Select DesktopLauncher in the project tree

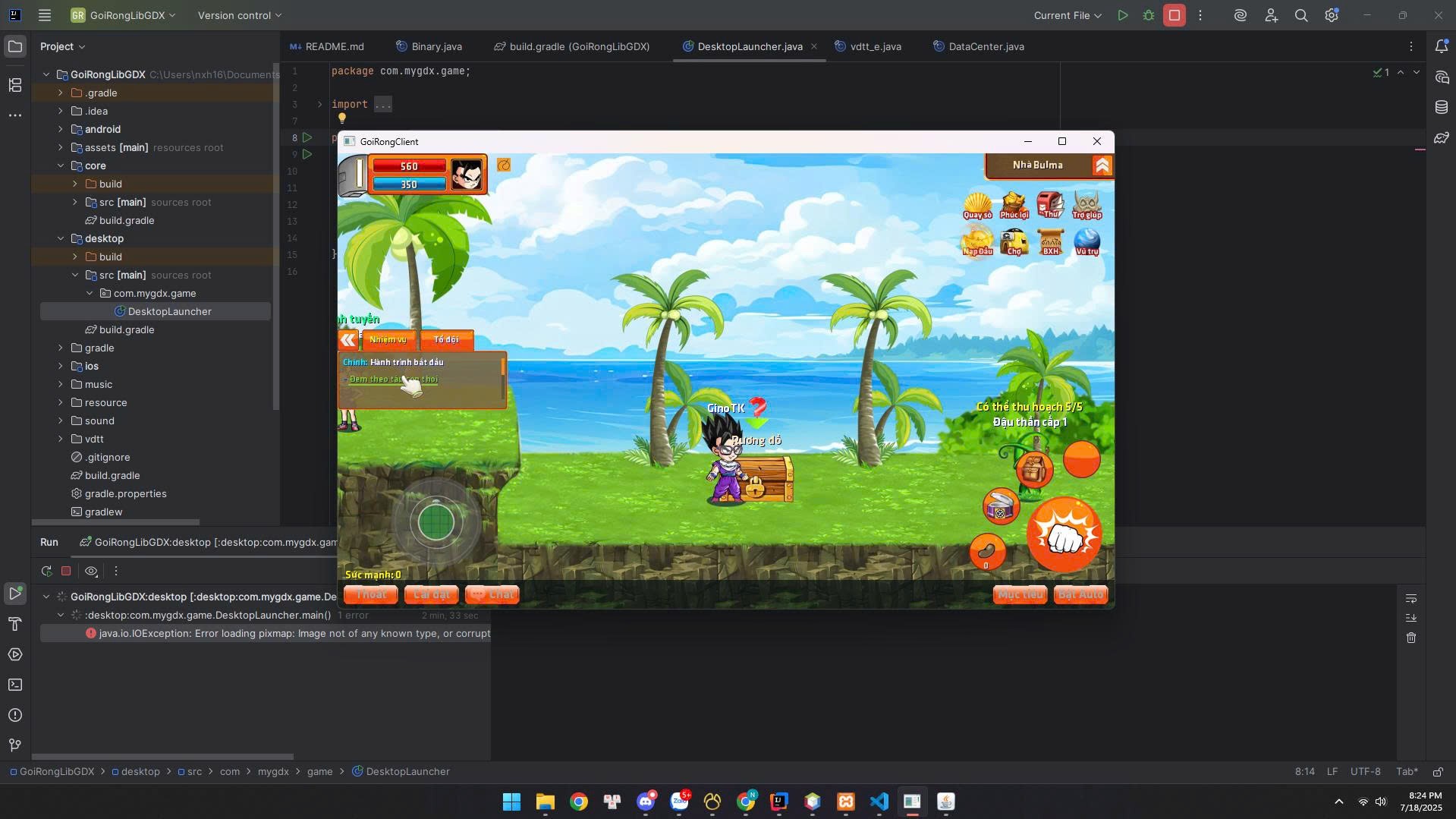tap(156, 311)
